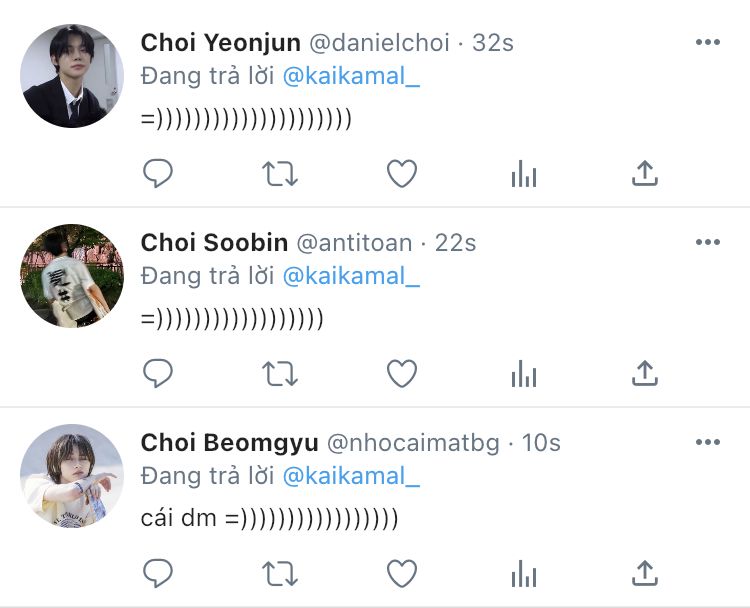Reply to Choi Beomgyu's tweet
750x608 pixels.
click(x=158, y=573)
